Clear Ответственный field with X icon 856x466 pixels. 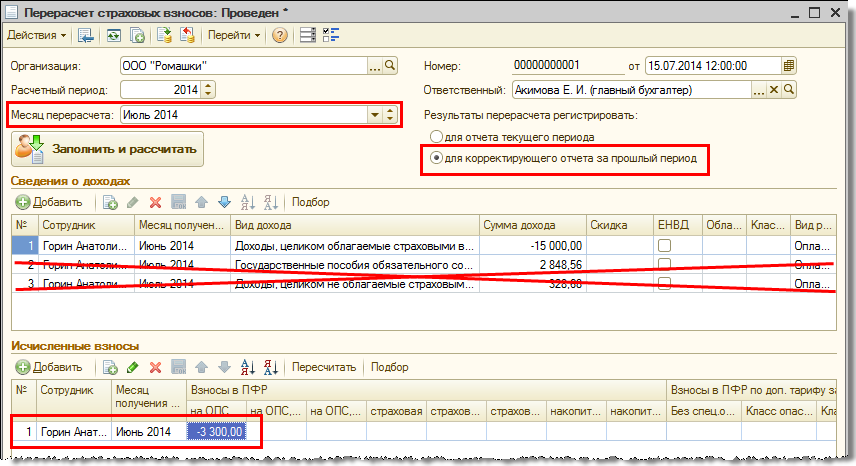(x=774, y=90)
